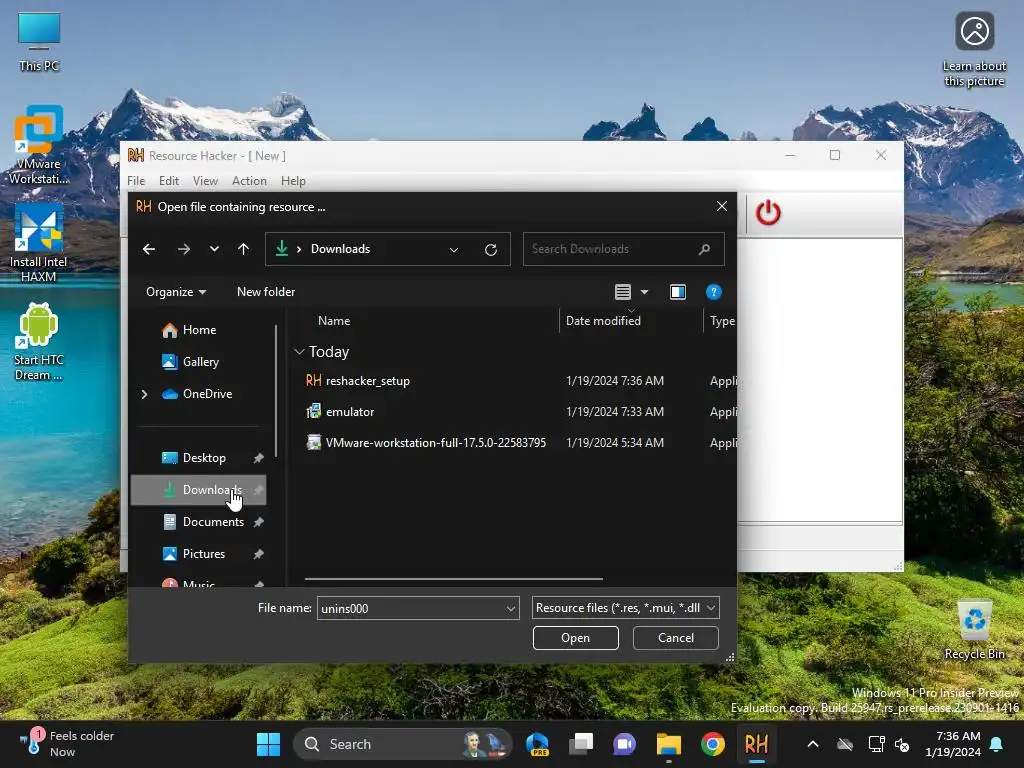Screen dimensions: 1024x768
Task: Select the Start HTC Dream desktop shortcut
Action: coord(39,341)
